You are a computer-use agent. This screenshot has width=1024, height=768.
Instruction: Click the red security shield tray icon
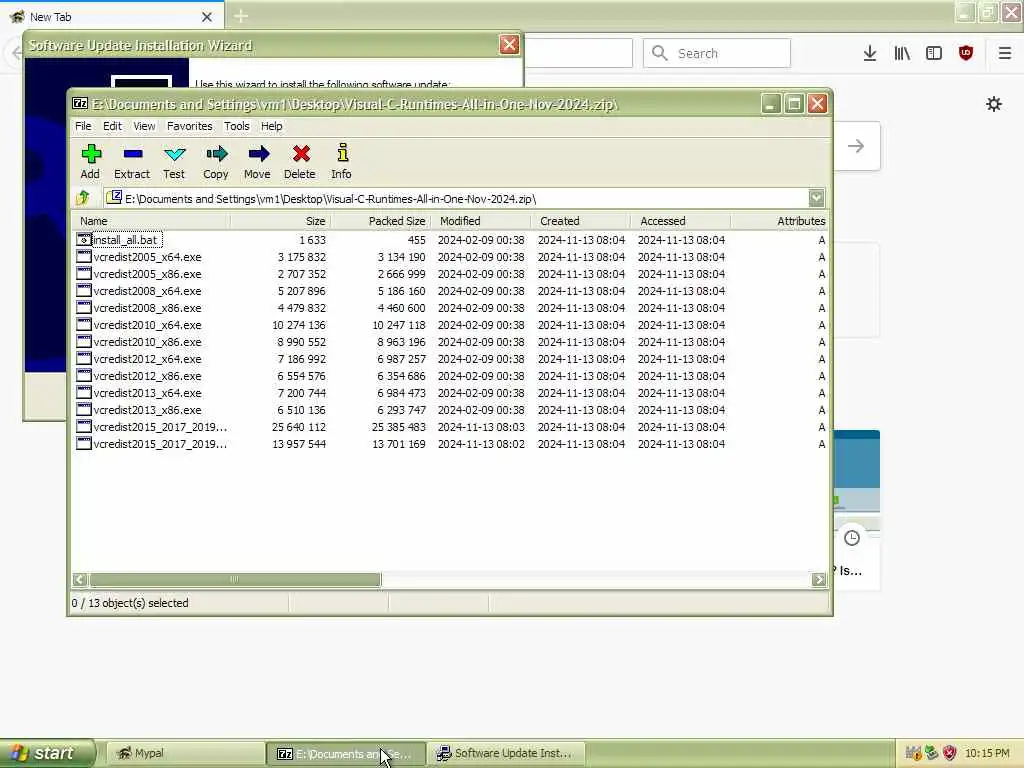[950, 753]
